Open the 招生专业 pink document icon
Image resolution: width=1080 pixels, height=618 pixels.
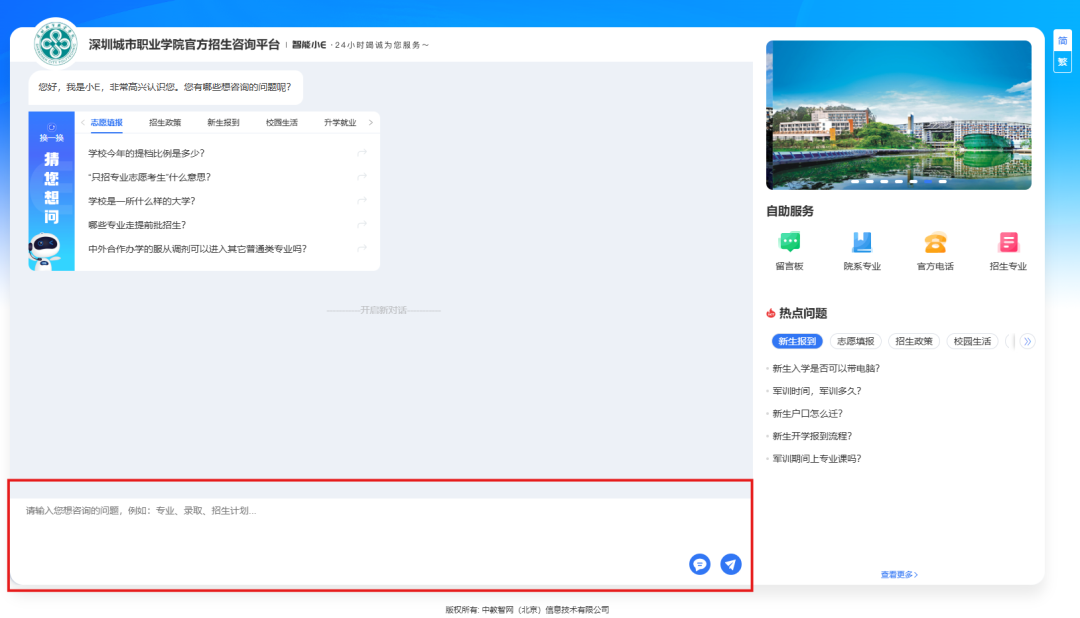1008,242
